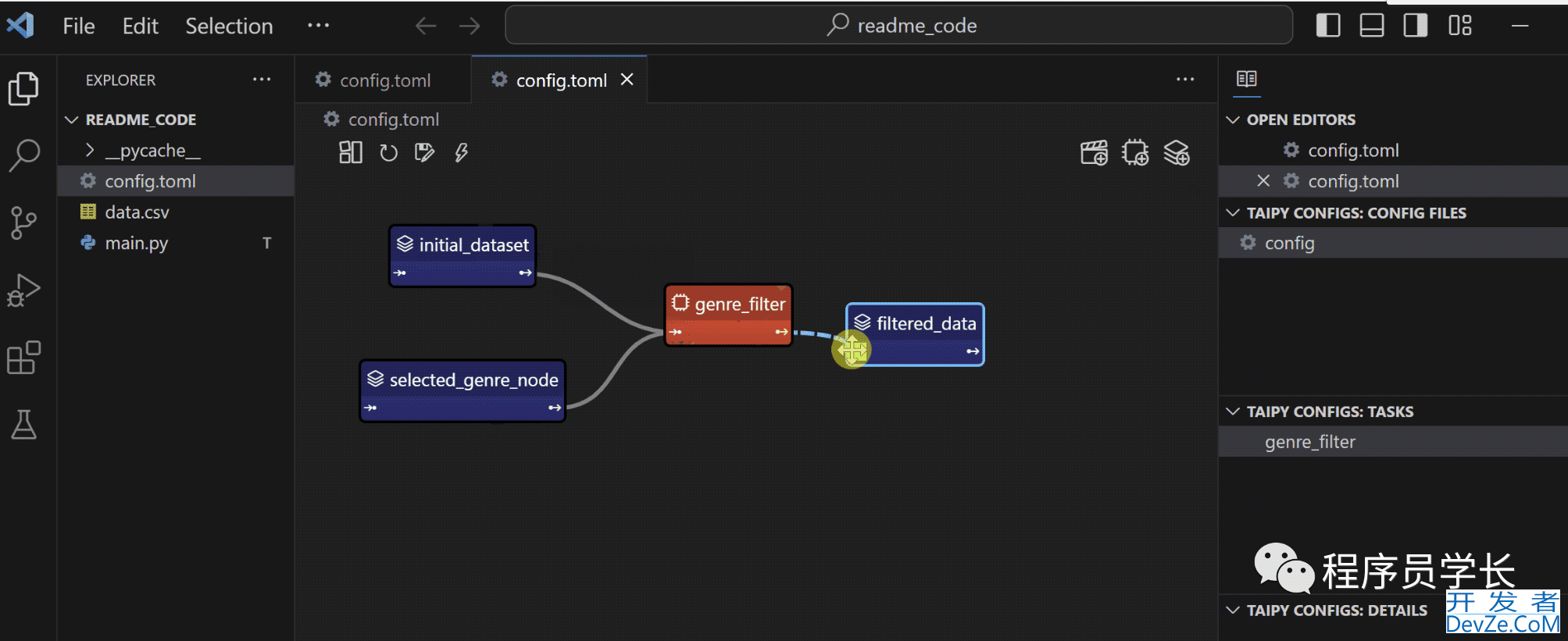Select the filtered_data data node
Screen dimensions: 1568x641
(915, 334)
